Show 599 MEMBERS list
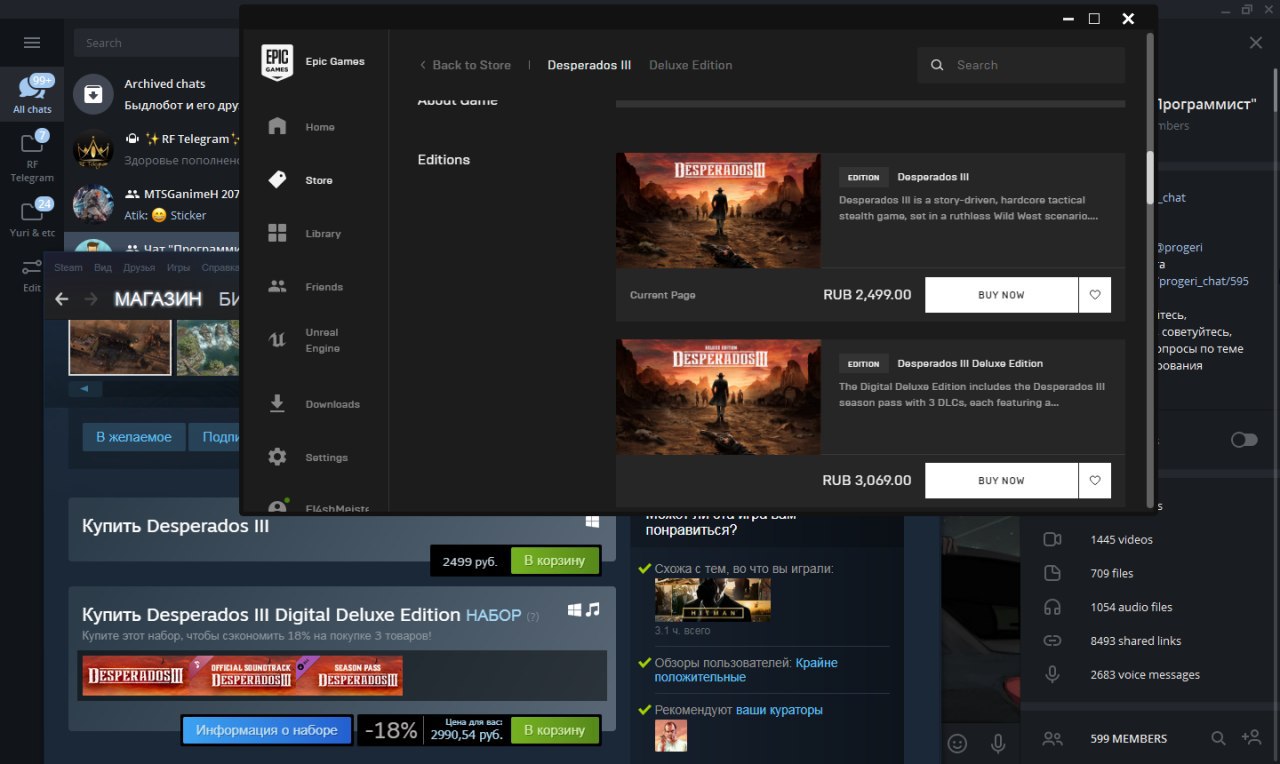The height and width of the screenshot is (764, 1280). [1128, 739]
